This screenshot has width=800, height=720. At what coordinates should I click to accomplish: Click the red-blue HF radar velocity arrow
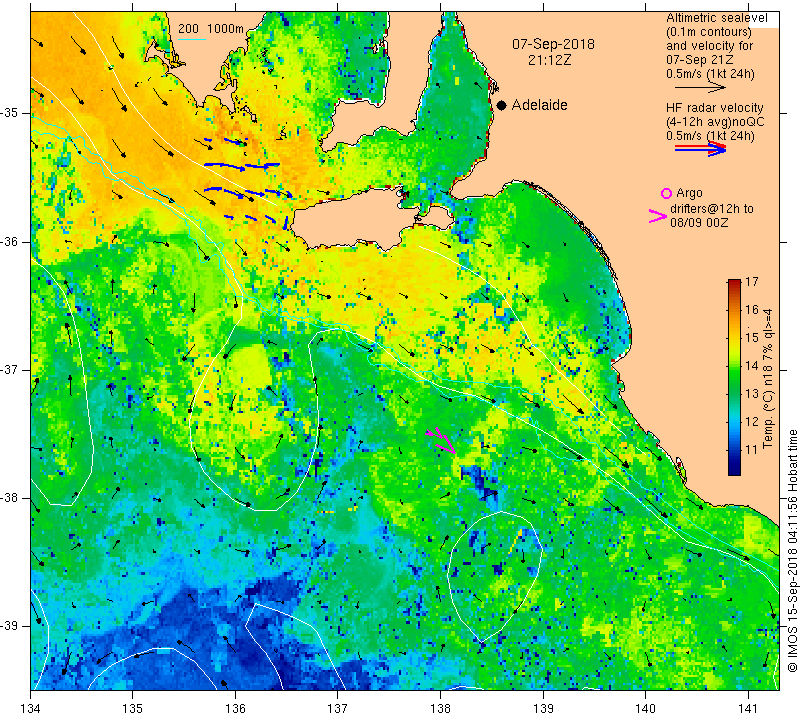point(700,149)
